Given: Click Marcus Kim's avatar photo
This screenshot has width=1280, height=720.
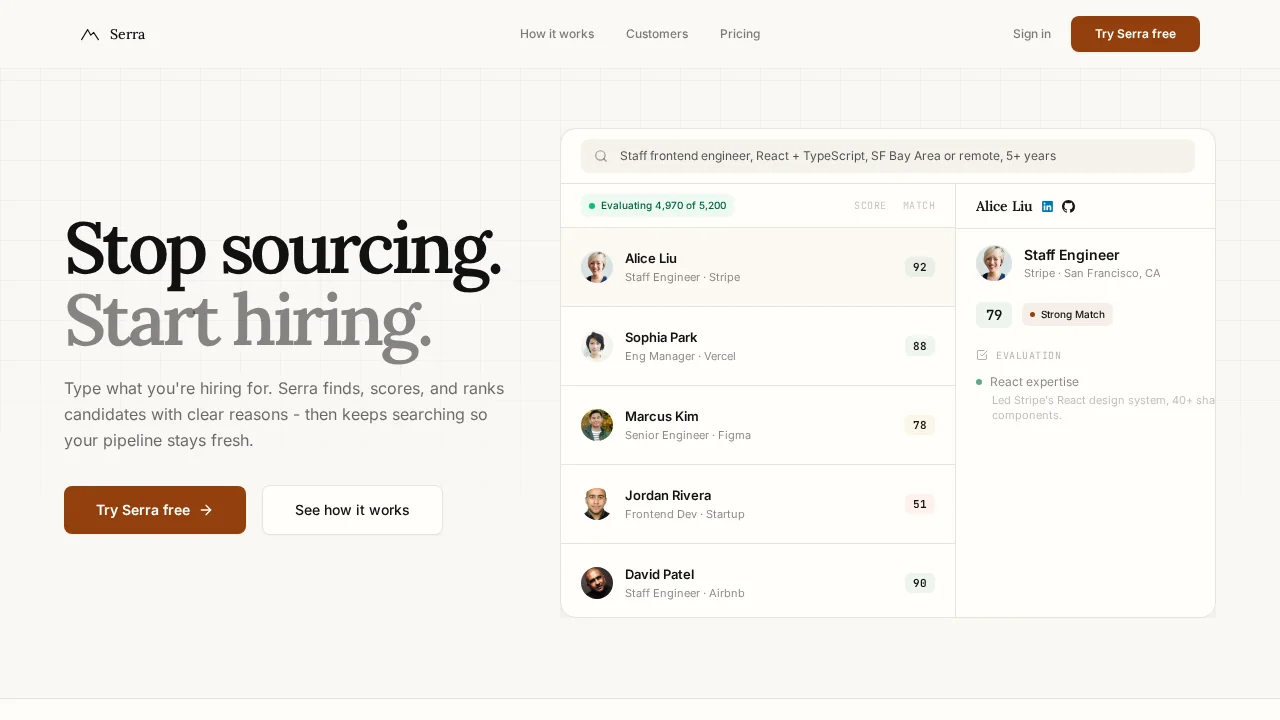Looking at the screenshot, I should tap(597, 425).
